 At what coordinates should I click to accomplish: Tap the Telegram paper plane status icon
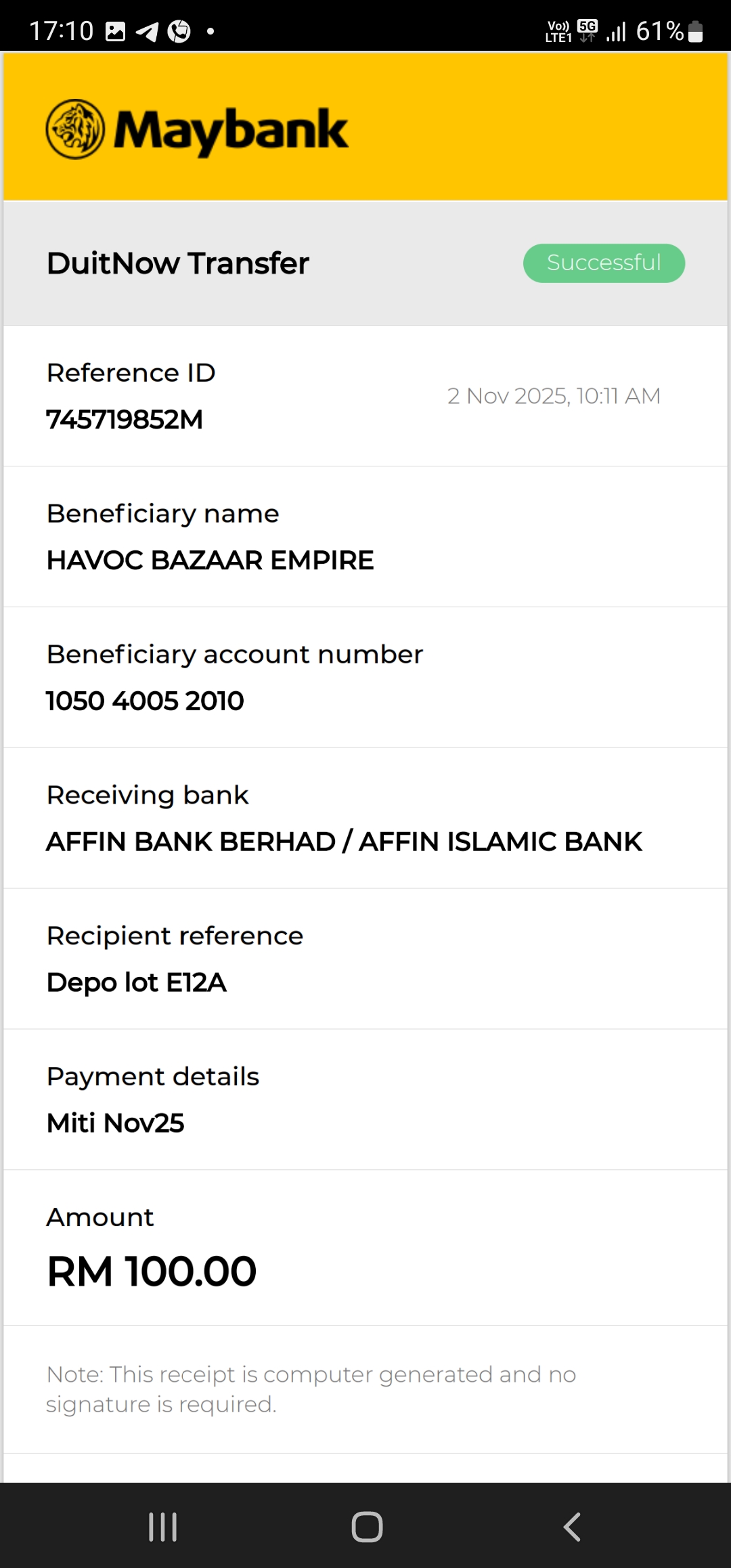coord(148,31)
